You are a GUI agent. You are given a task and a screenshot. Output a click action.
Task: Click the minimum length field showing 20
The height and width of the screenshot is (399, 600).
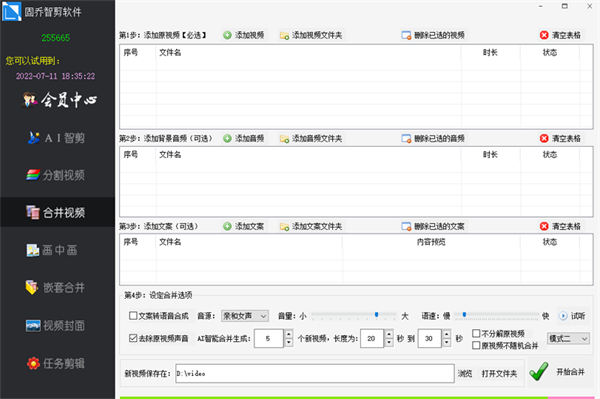tap(372, 339)
